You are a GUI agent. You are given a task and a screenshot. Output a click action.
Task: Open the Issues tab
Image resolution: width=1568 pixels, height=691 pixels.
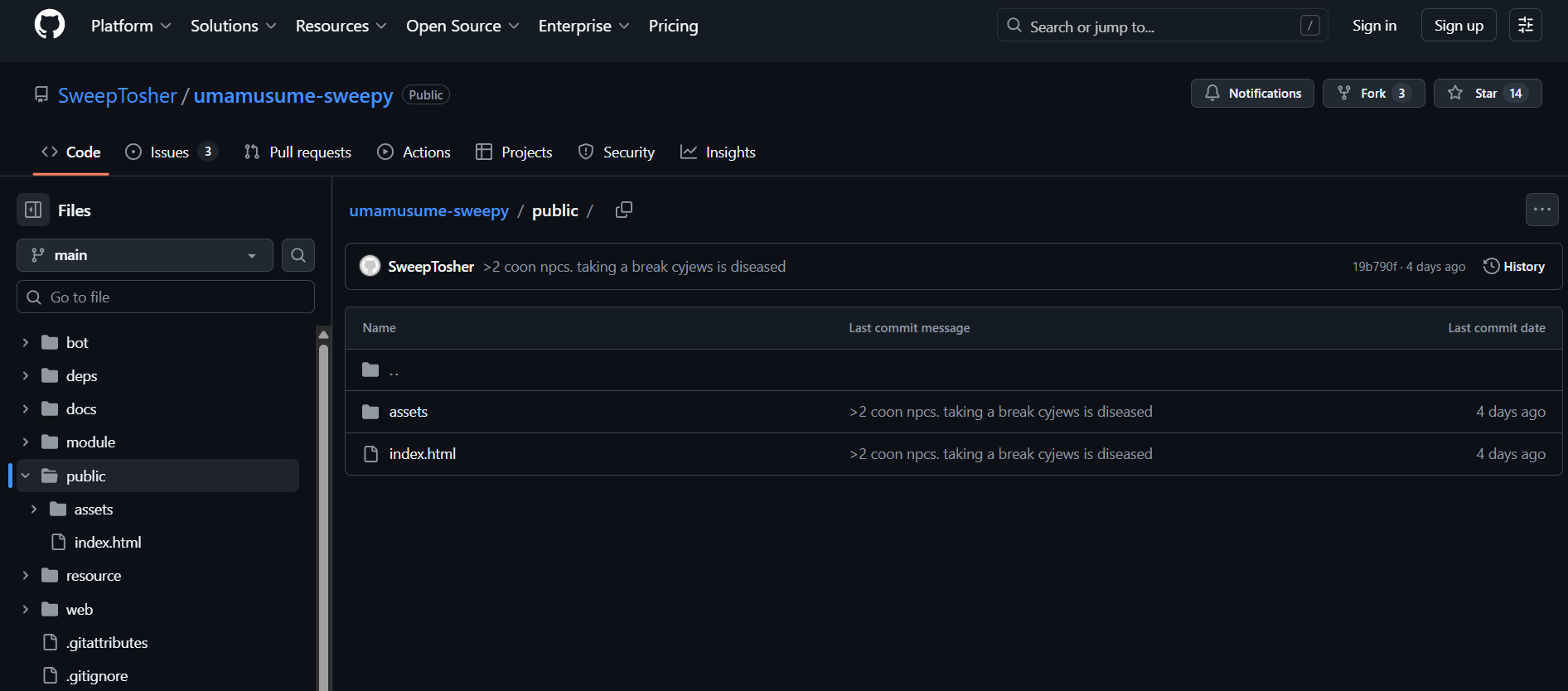point(171,152)
